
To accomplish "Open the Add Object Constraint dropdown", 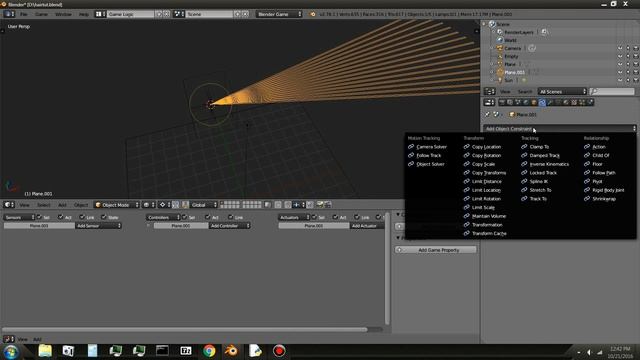I will tap(560, 129).
